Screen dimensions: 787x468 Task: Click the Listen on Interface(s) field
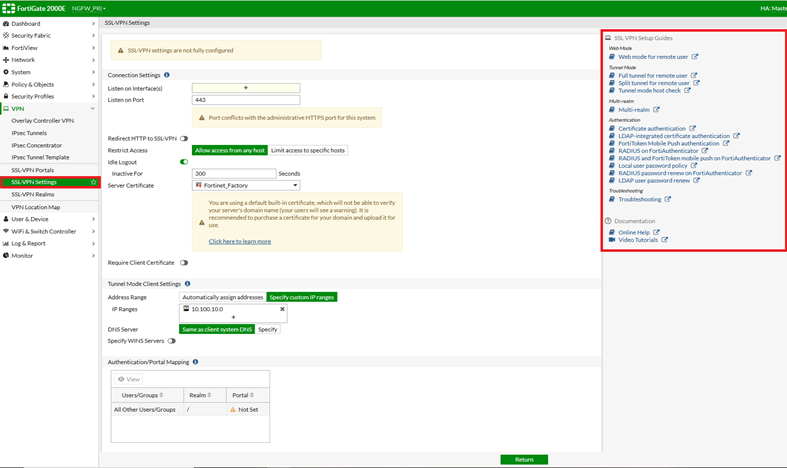246,88
